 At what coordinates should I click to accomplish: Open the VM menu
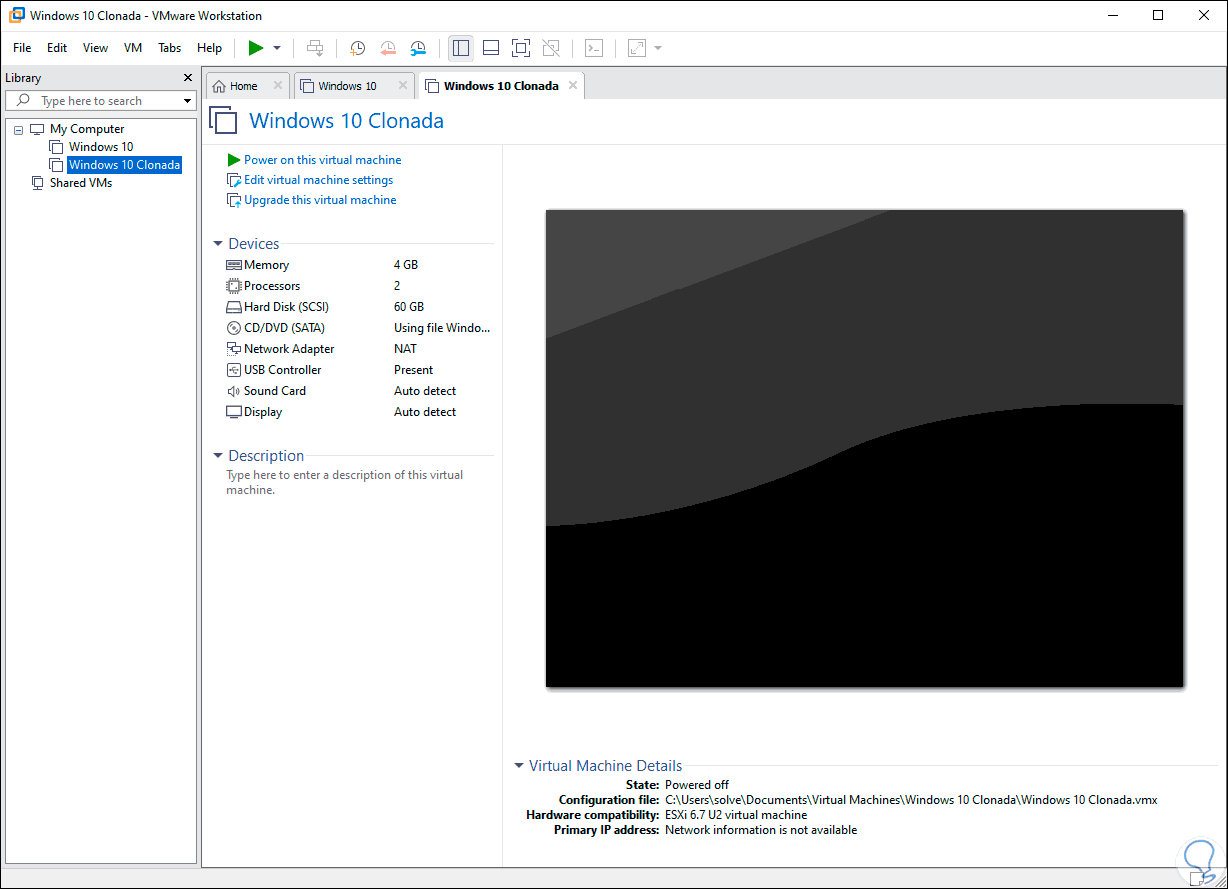pos(133,48)
